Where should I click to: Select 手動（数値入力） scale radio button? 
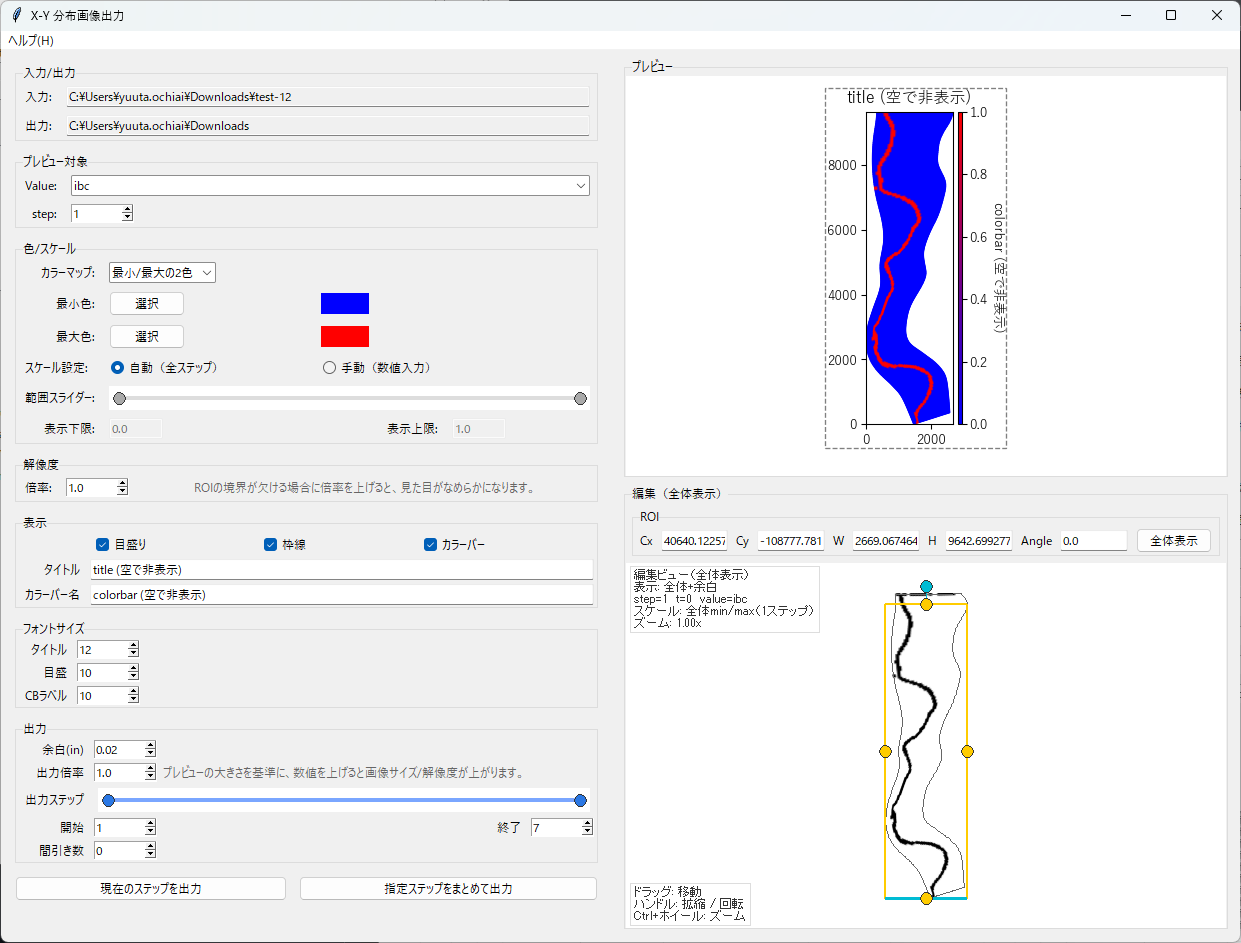coord(329,368)
